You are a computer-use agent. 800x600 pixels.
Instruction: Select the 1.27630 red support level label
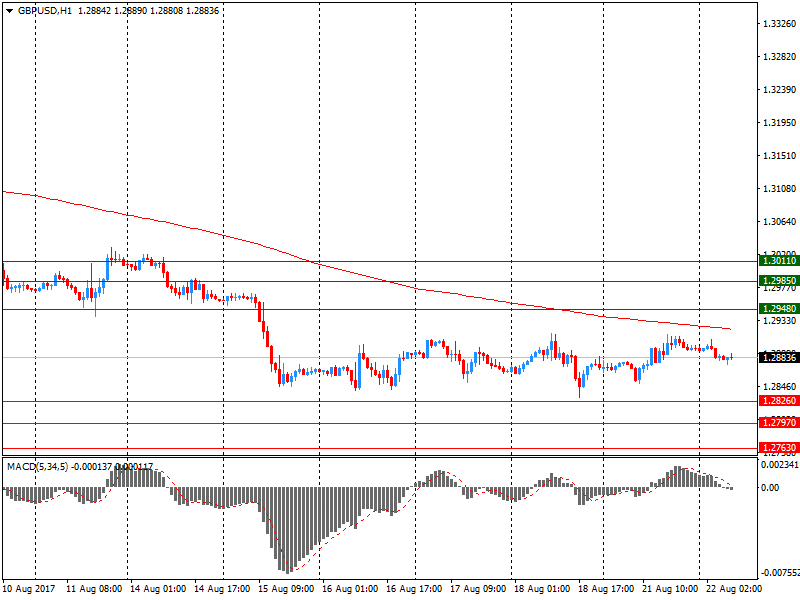coord(779,448)
